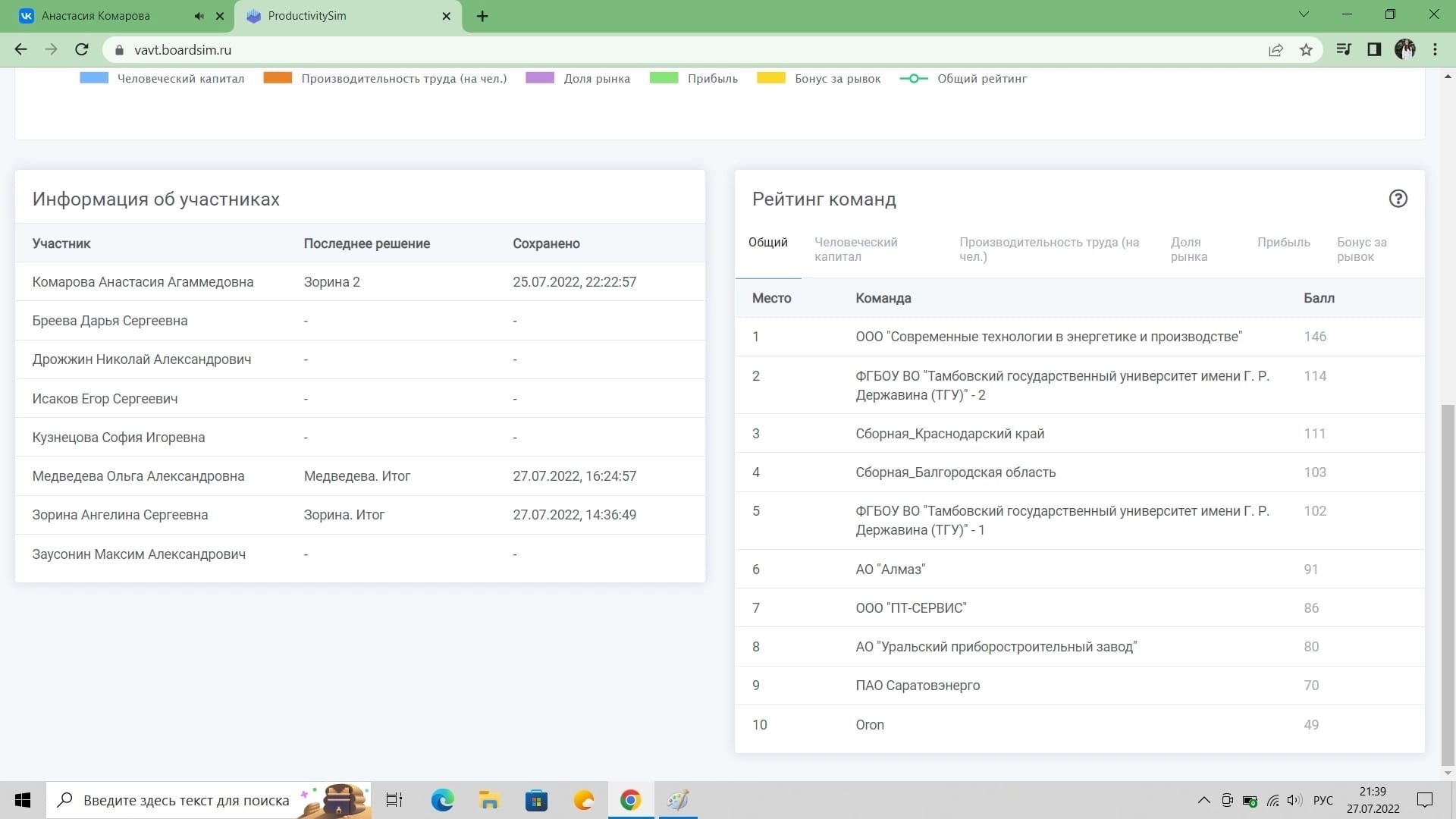Bookmark this page with the star icon

tap(1306, 50)
